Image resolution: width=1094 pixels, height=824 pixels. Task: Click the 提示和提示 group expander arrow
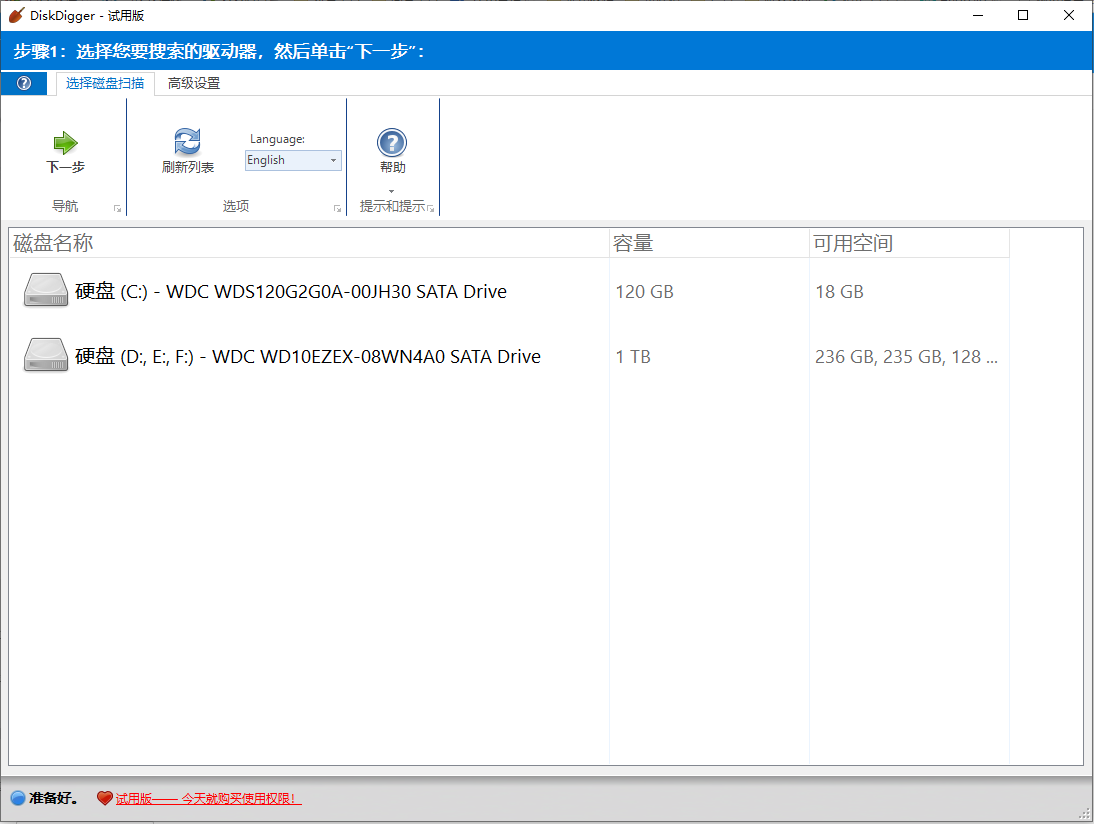tap(430, 207)
